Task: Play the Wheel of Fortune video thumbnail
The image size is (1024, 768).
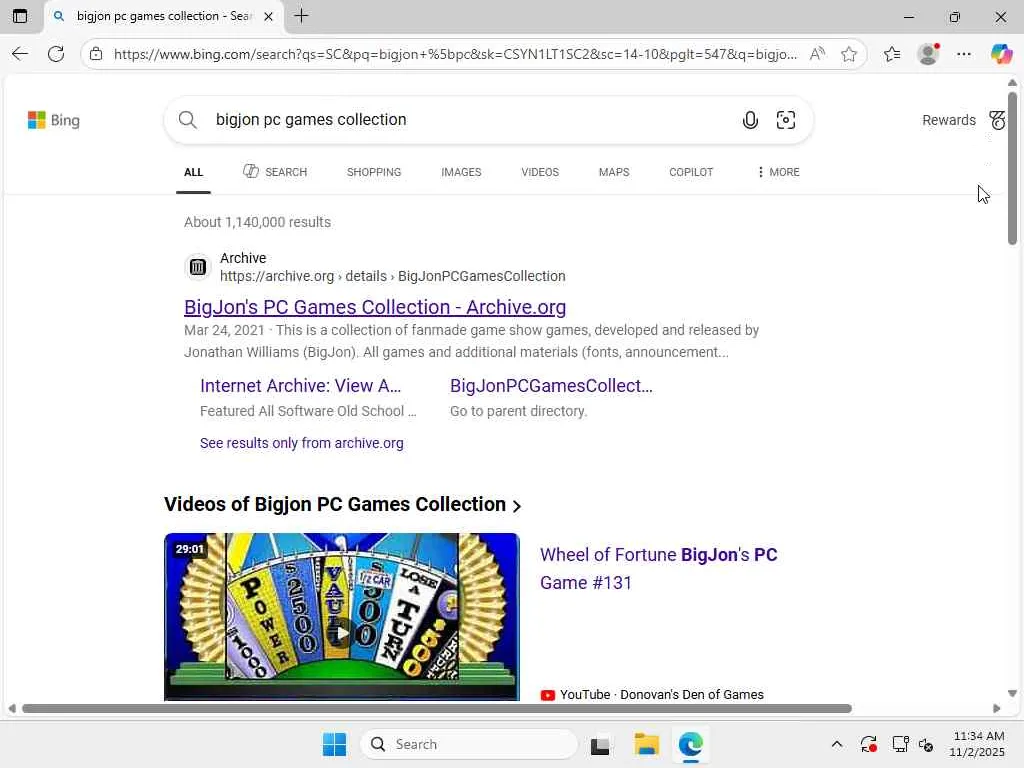Action: tap(342, 616)
